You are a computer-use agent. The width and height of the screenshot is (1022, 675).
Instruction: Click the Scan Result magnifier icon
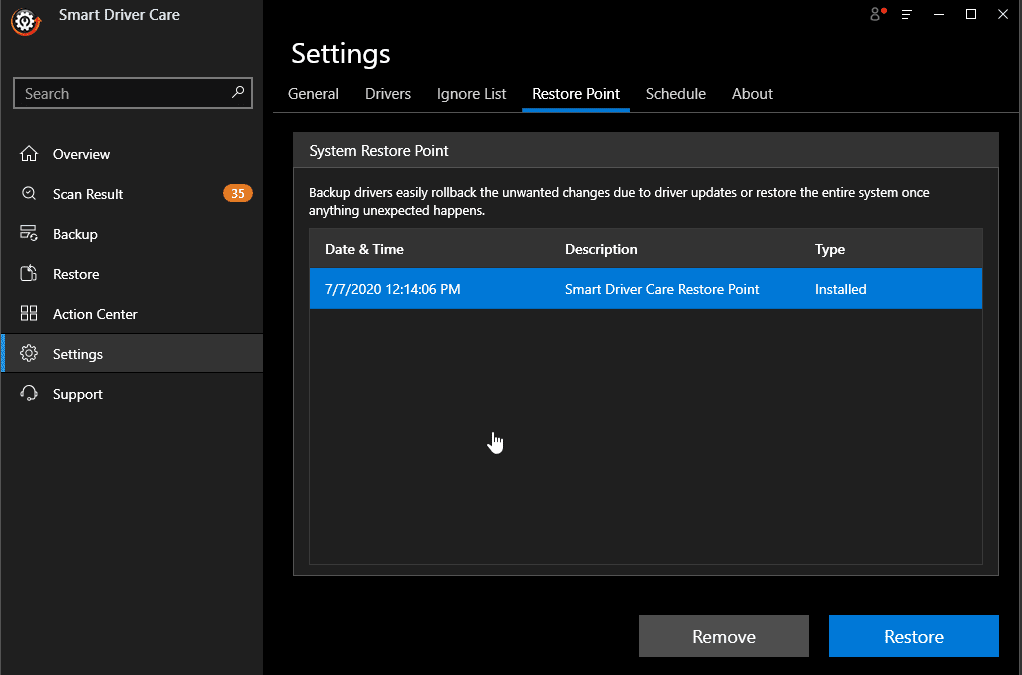click(29, 194)
